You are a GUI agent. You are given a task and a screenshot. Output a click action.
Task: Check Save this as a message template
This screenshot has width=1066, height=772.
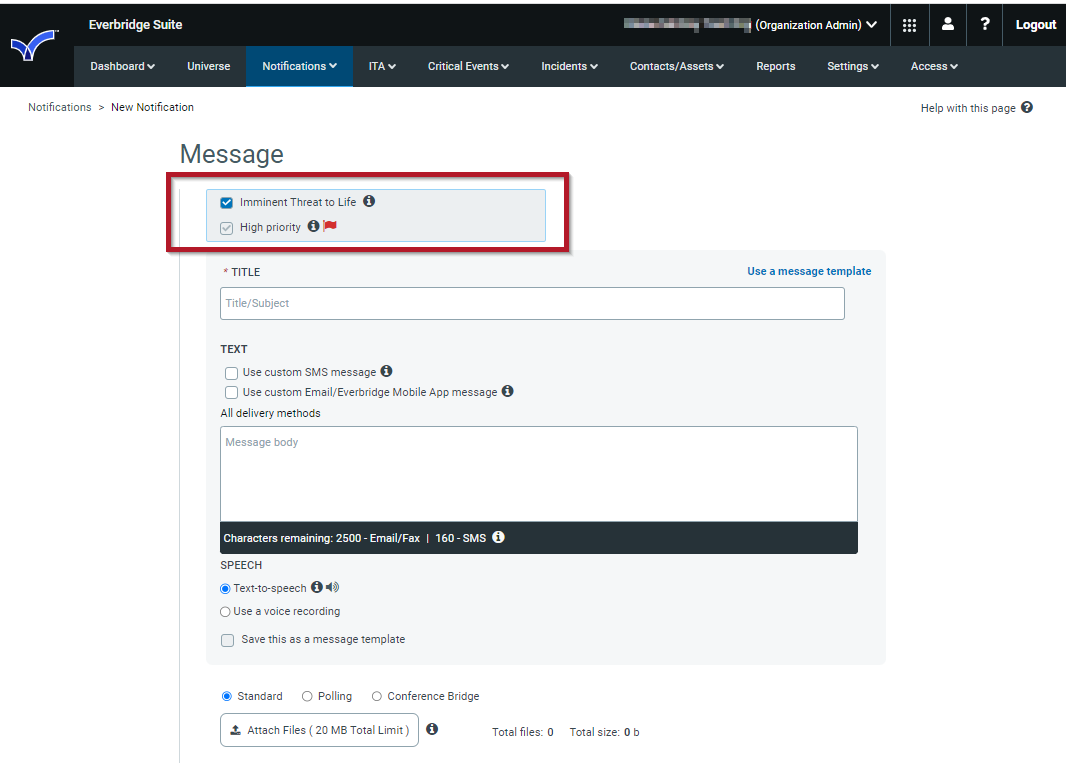(x=227, y=640)
